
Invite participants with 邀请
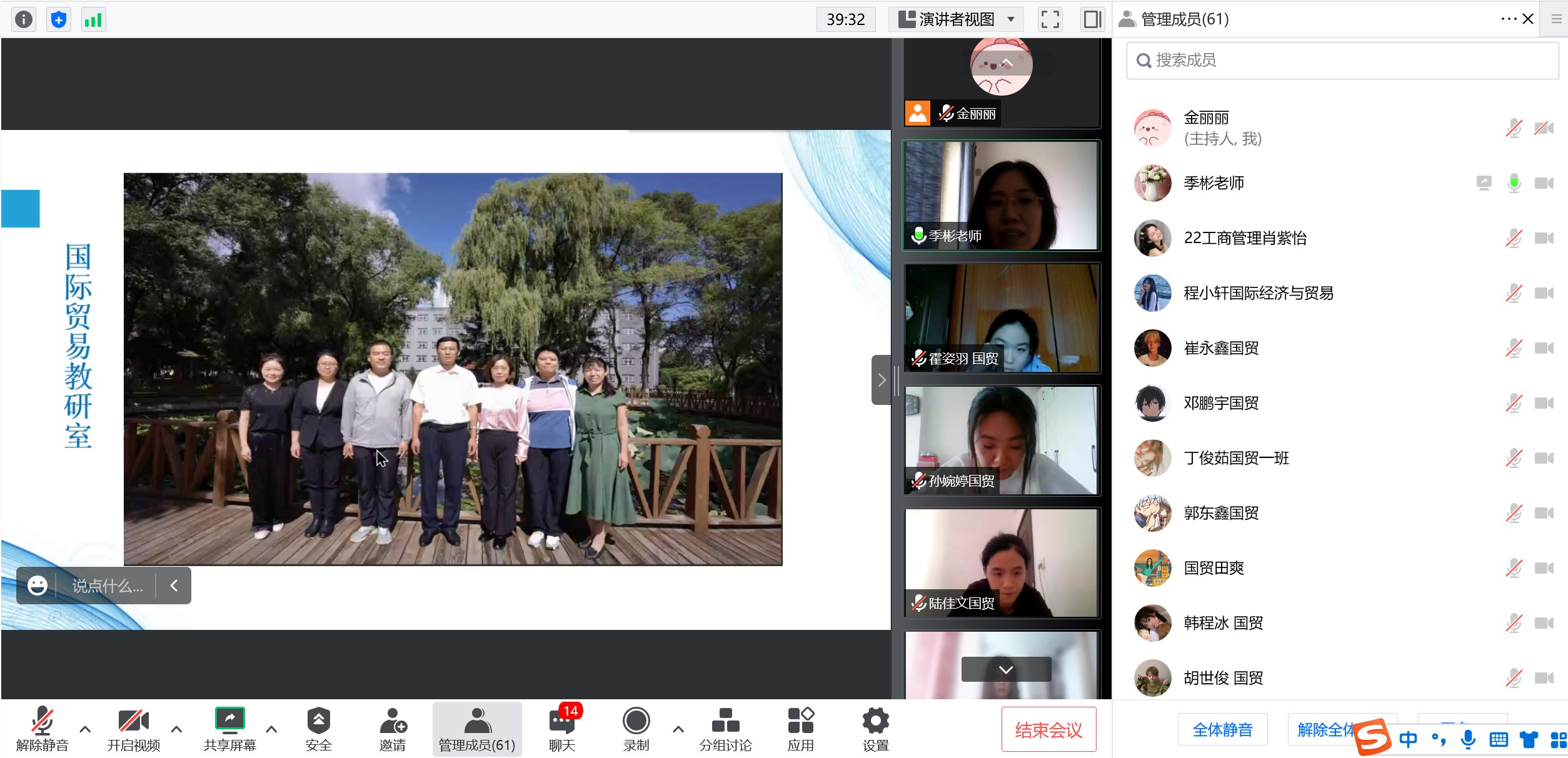(393, 729)
